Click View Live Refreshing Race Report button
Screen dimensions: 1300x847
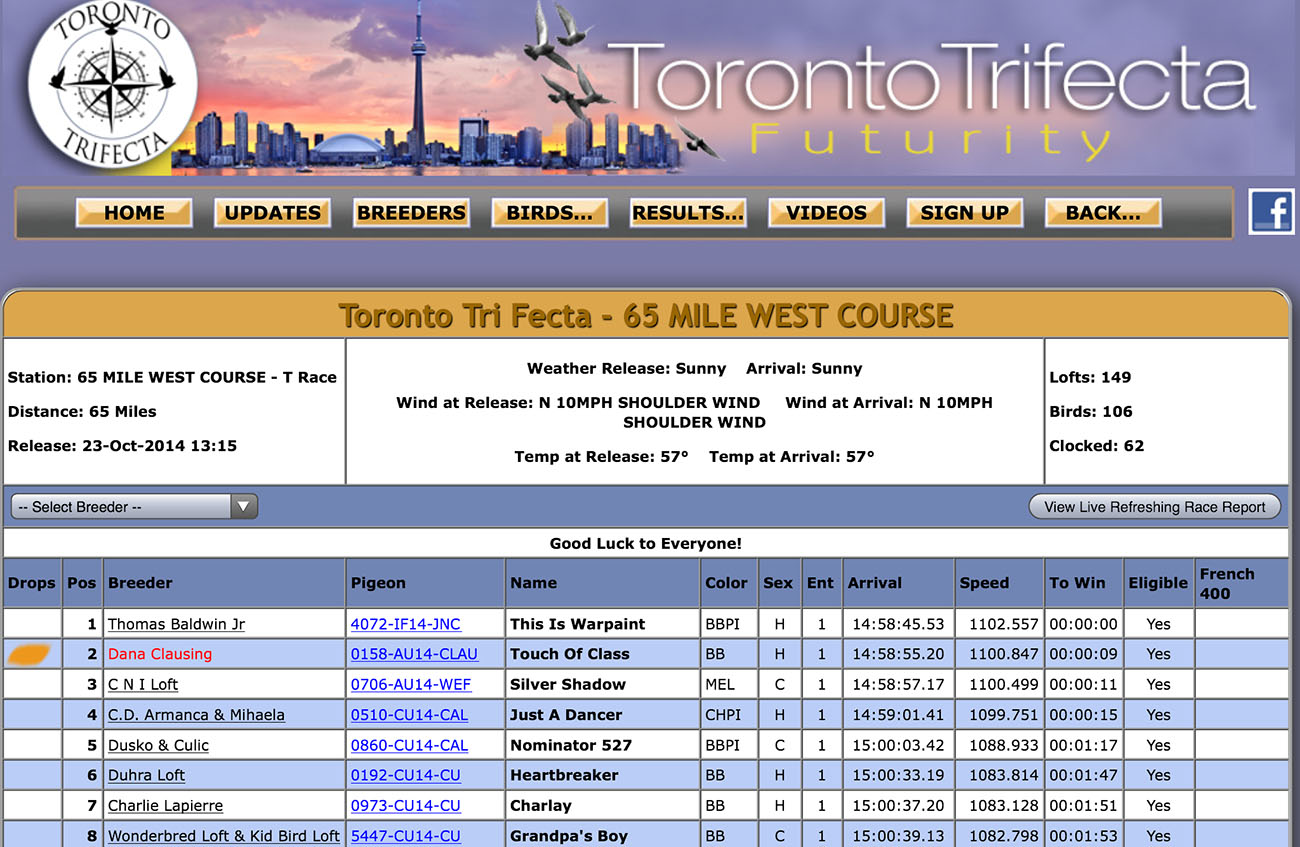(x=1155, y=507)
